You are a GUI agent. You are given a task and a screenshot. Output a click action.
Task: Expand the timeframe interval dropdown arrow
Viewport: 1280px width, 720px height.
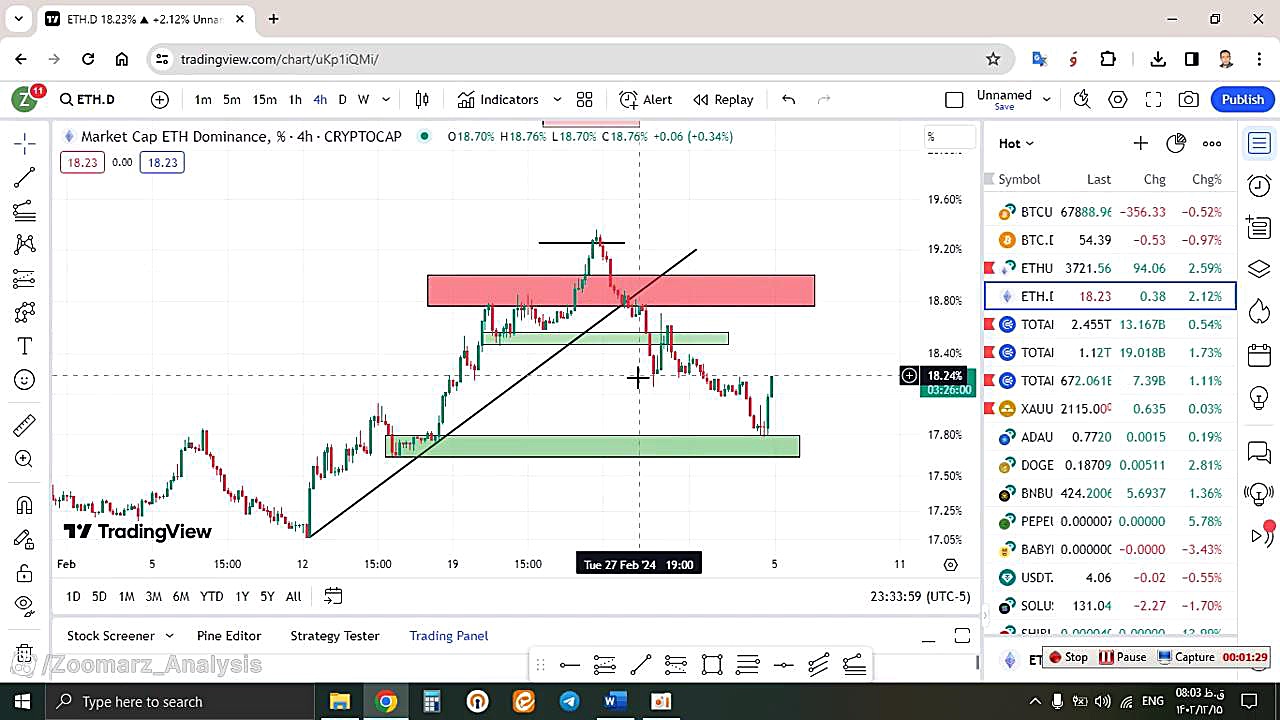click(x=386, y=99)
